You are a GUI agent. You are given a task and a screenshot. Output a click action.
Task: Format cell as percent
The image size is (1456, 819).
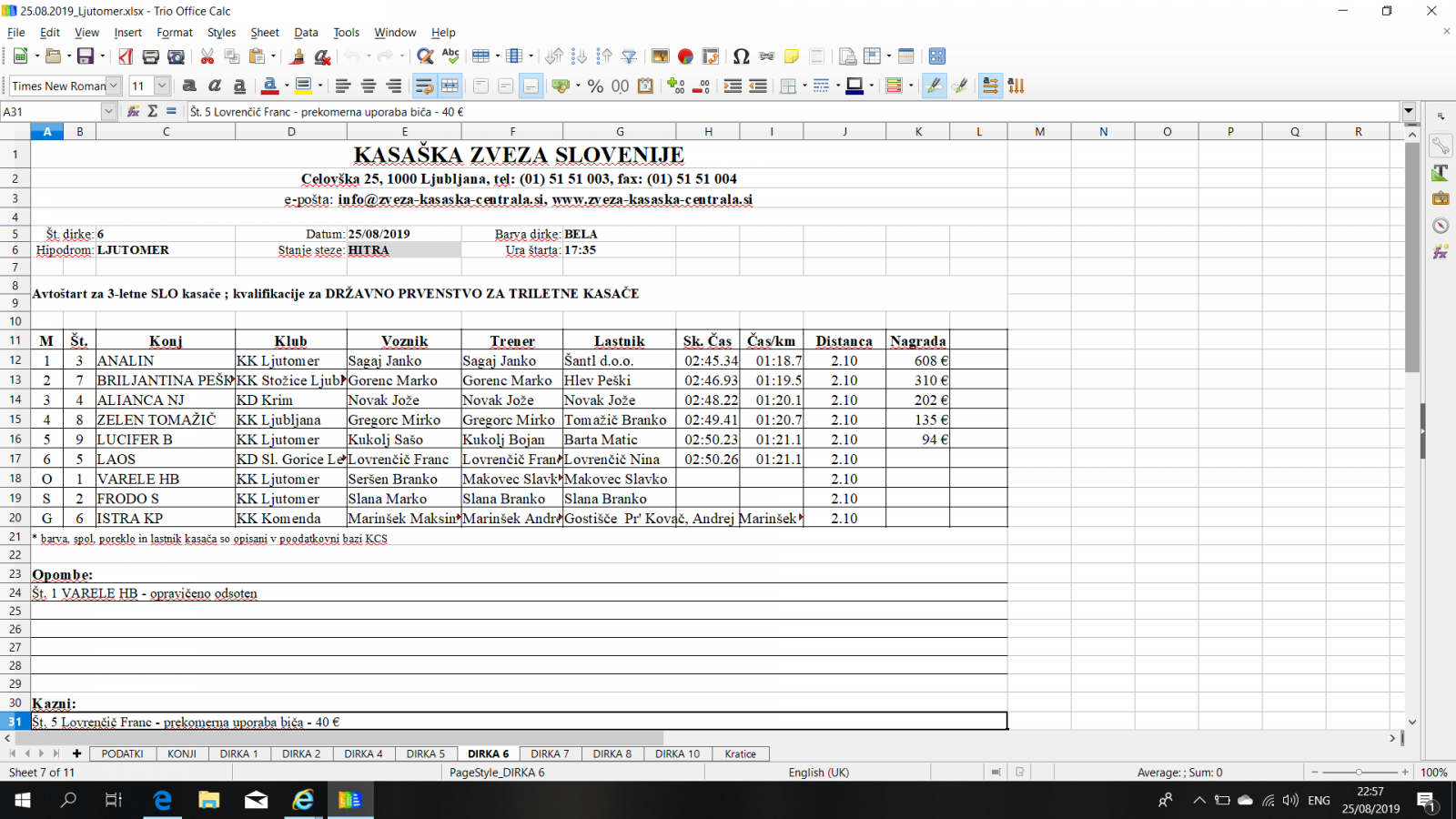pos(595,86)
